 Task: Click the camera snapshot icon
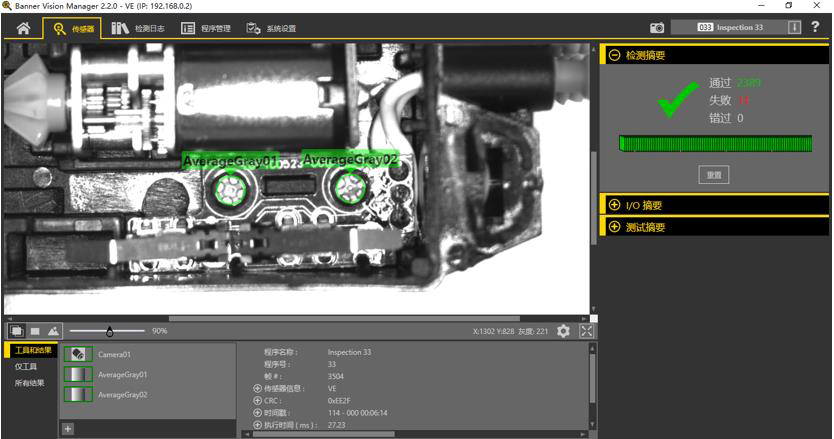click(657, 28)
